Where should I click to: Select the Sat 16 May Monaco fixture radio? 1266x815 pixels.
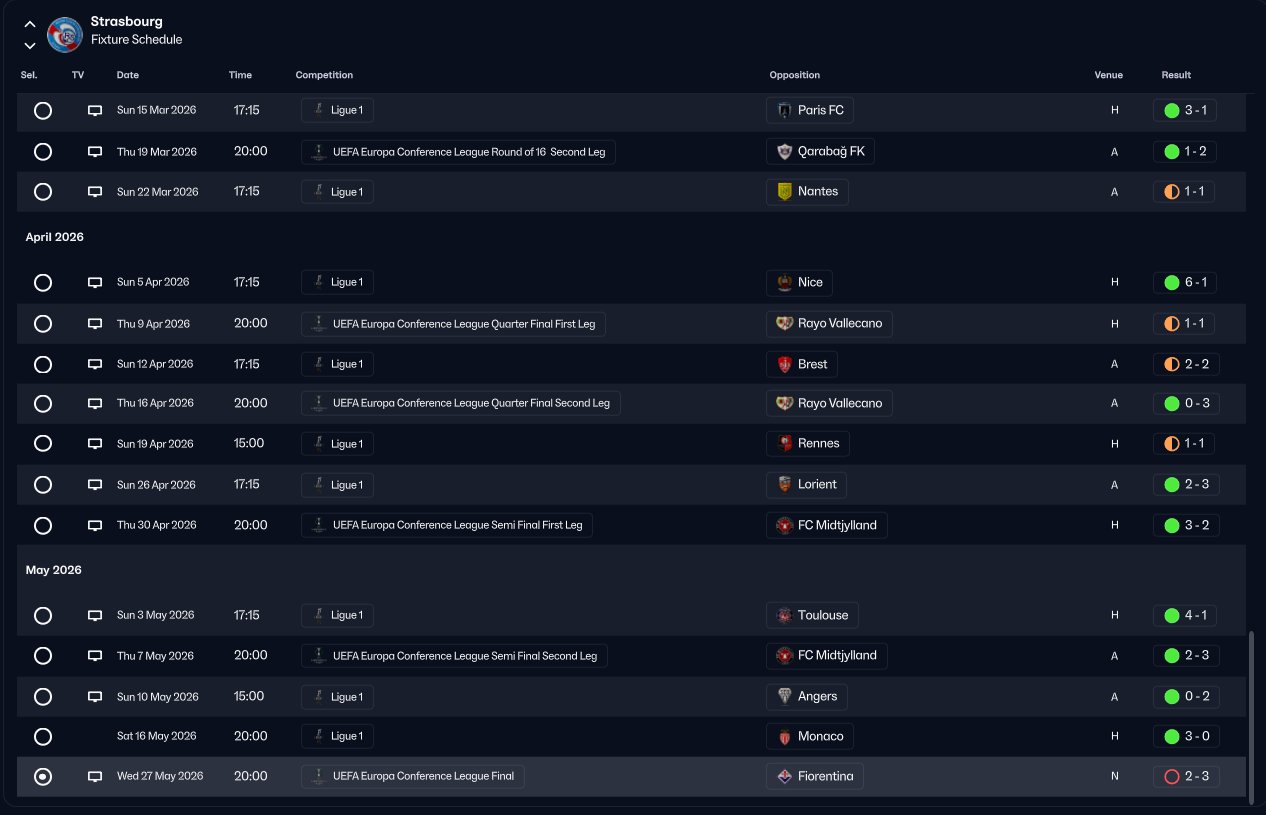(43, 737)
